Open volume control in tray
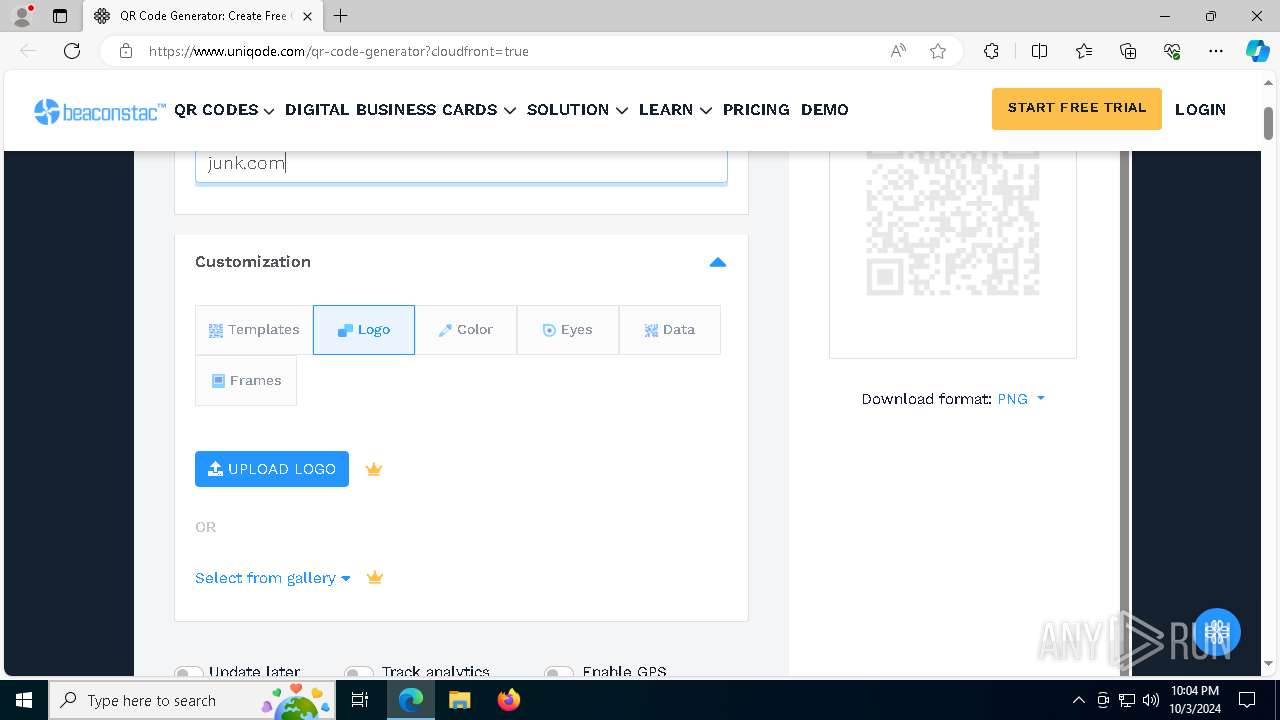The width and height of the screenshot is (1280, 720). click(1151, 700)
